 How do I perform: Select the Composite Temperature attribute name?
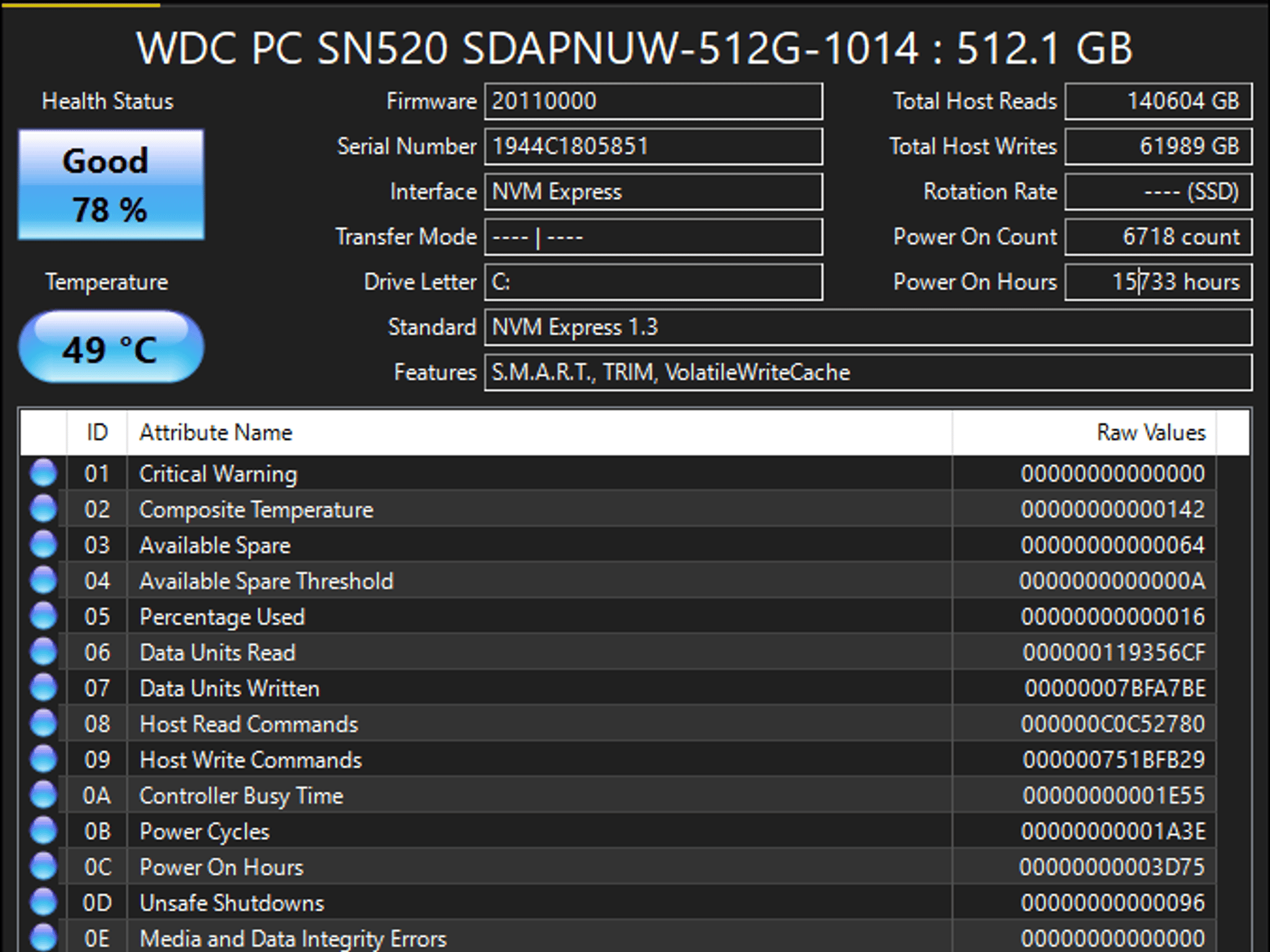(x=256, y=510)
